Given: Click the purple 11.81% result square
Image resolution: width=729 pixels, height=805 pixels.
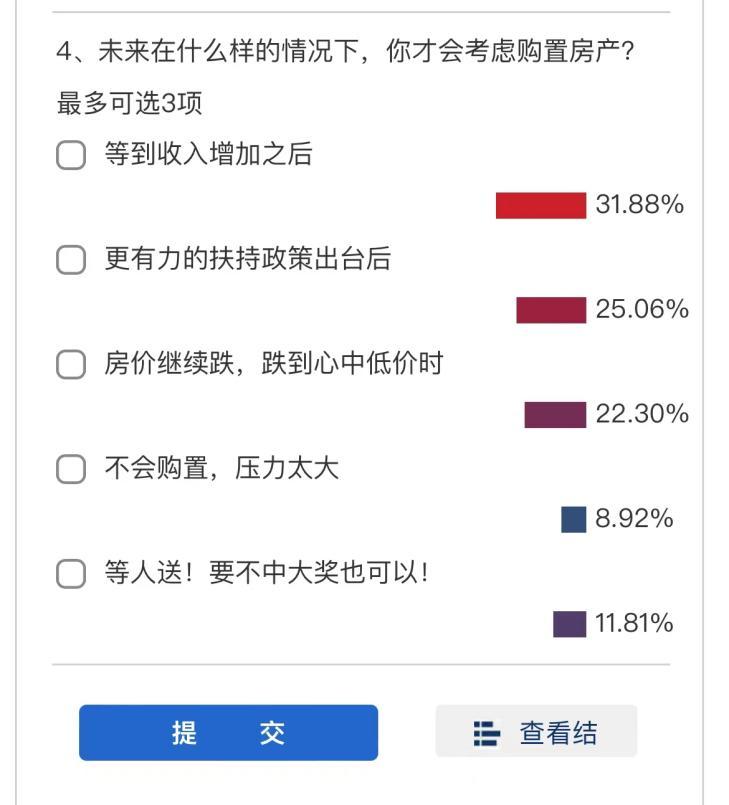Looking at the screenshot, I should [570, 624].
